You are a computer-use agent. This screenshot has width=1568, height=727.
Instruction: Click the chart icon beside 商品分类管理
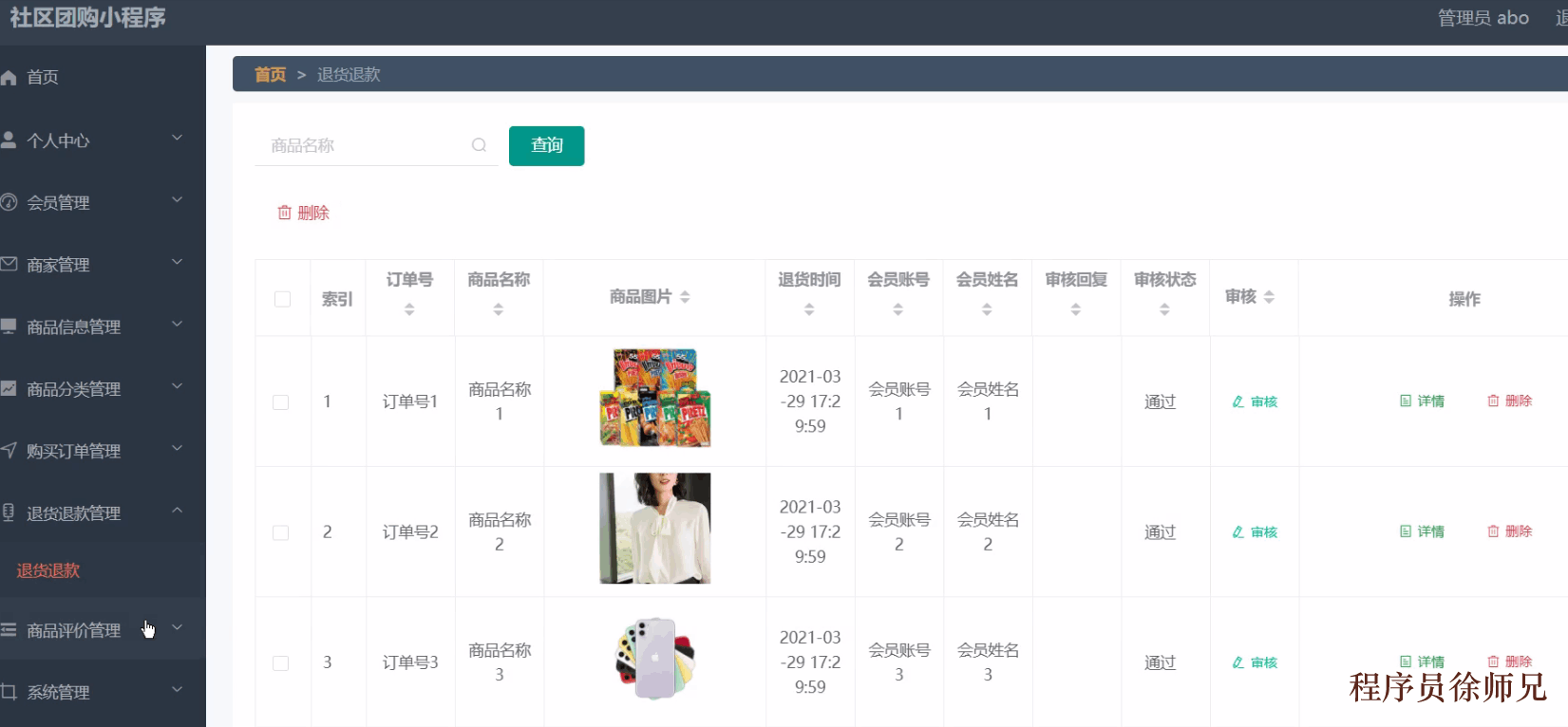click(9, 388)
